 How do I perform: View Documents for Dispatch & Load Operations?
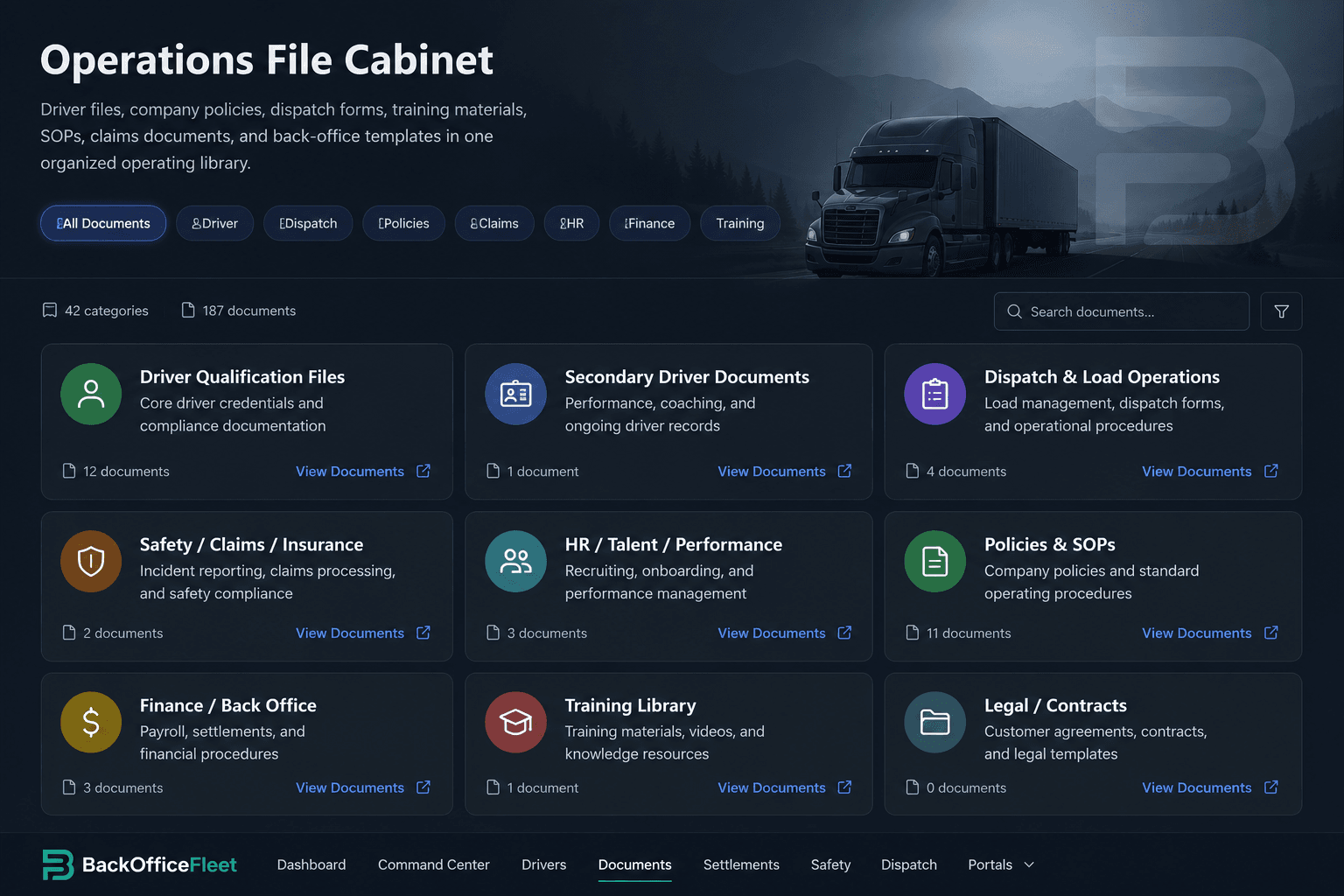point(1197,471)
